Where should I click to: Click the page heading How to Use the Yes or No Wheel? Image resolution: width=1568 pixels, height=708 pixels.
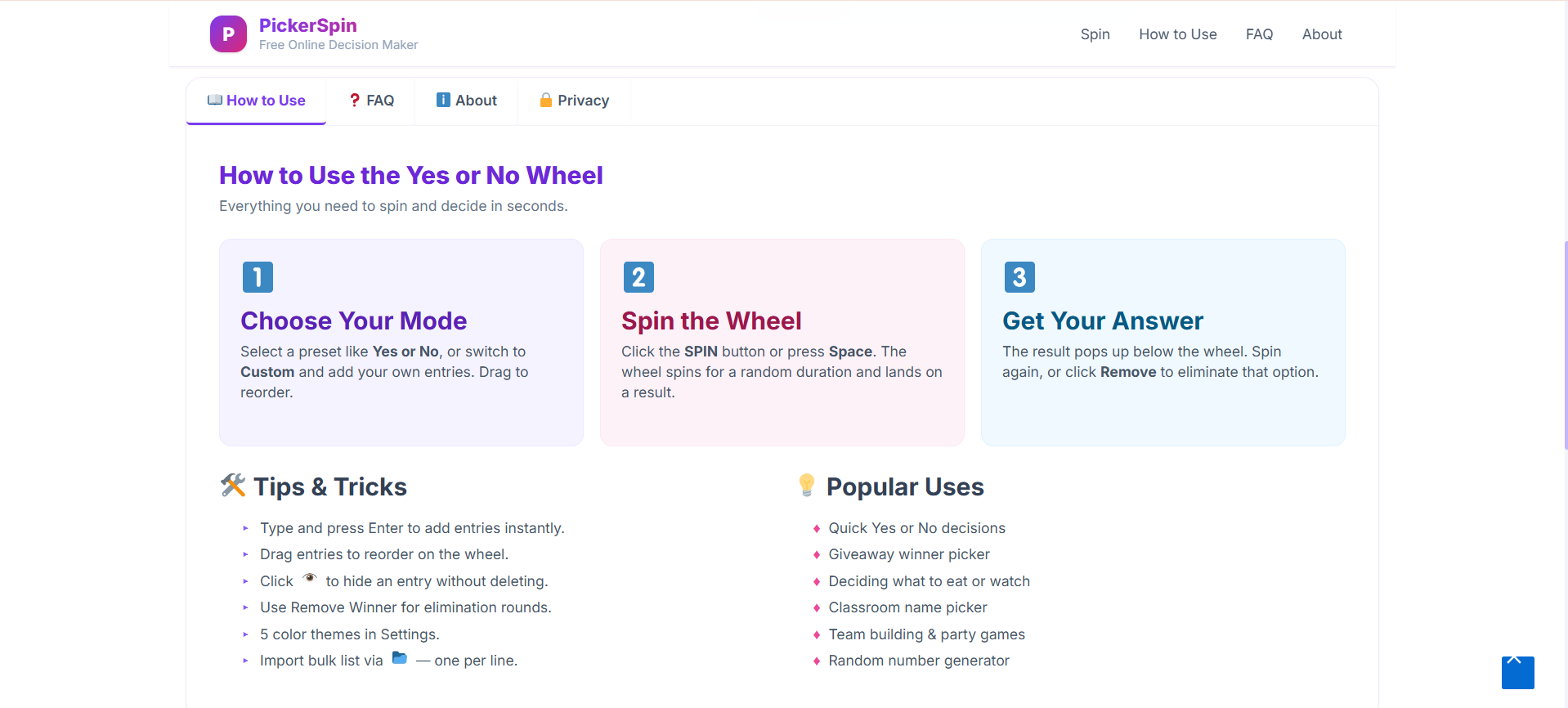410,175
